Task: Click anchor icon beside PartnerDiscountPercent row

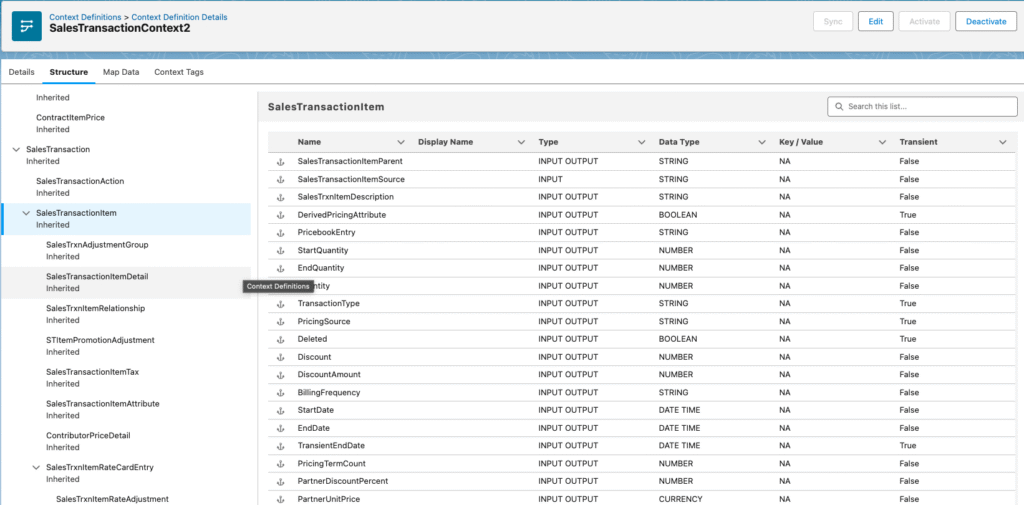Action: (280, 481)
